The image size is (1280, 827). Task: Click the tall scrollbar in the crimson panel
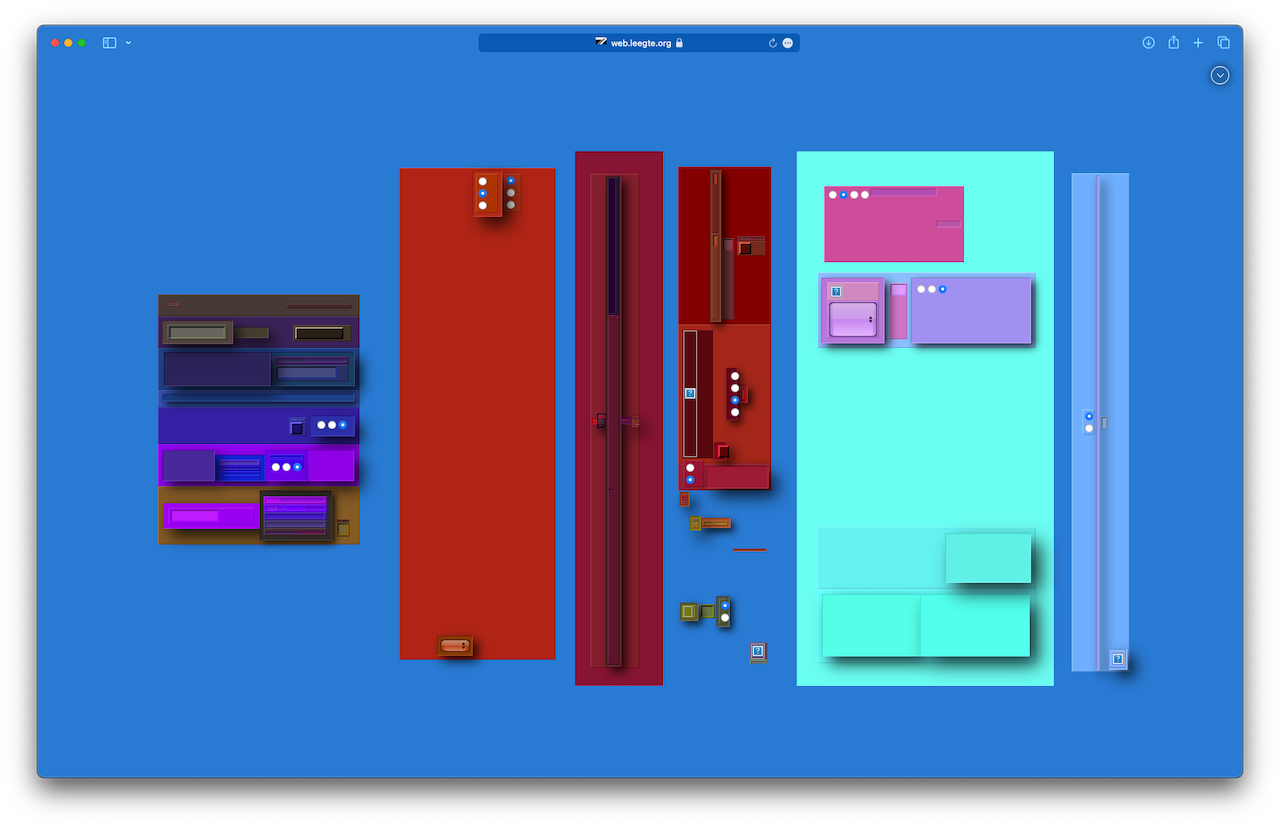(x=614, y=421)
